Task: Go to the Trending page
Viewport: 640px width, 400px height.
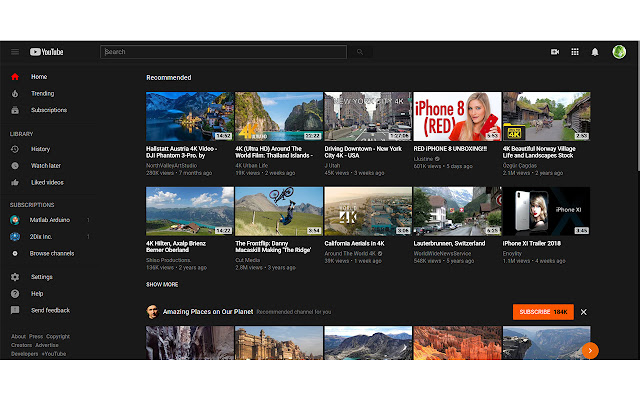Action: [x=42, y=93]
